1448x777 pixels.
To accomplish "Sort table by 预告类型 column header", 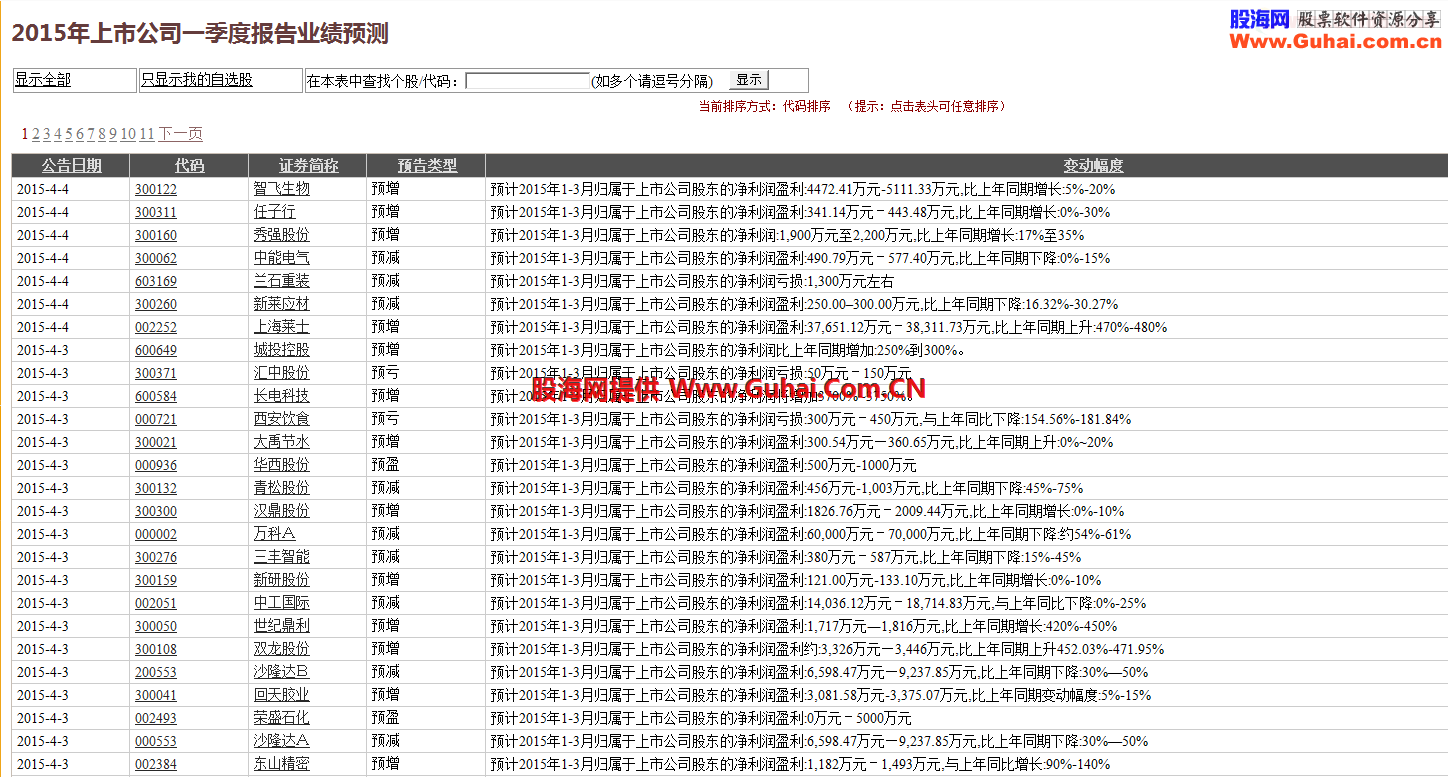I will [427, 166].
